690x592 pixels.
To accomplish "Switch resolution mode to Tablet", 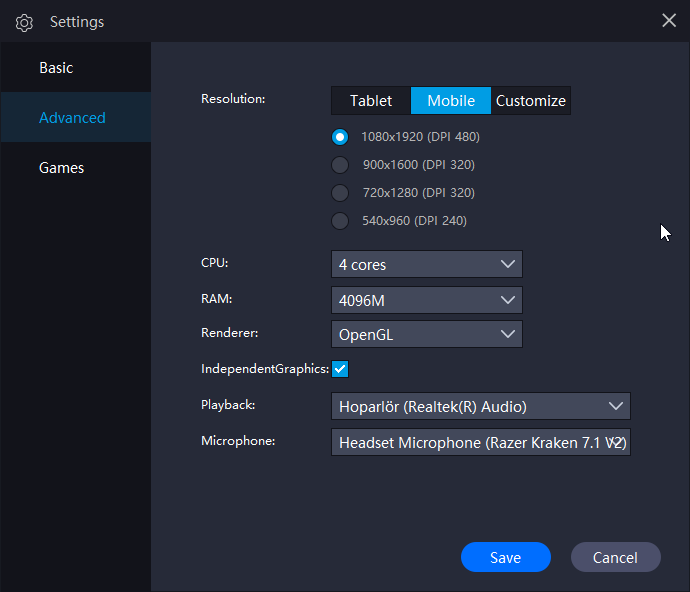I will point(371,101).
